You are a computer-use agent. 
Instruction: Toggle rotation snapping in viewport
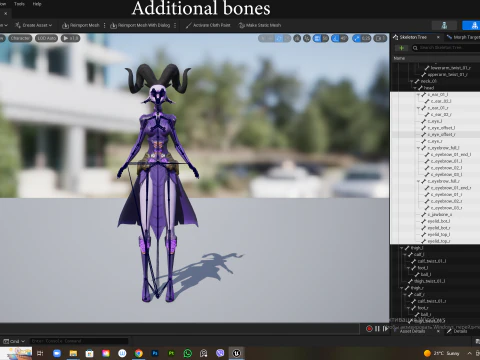pos(336,39)
